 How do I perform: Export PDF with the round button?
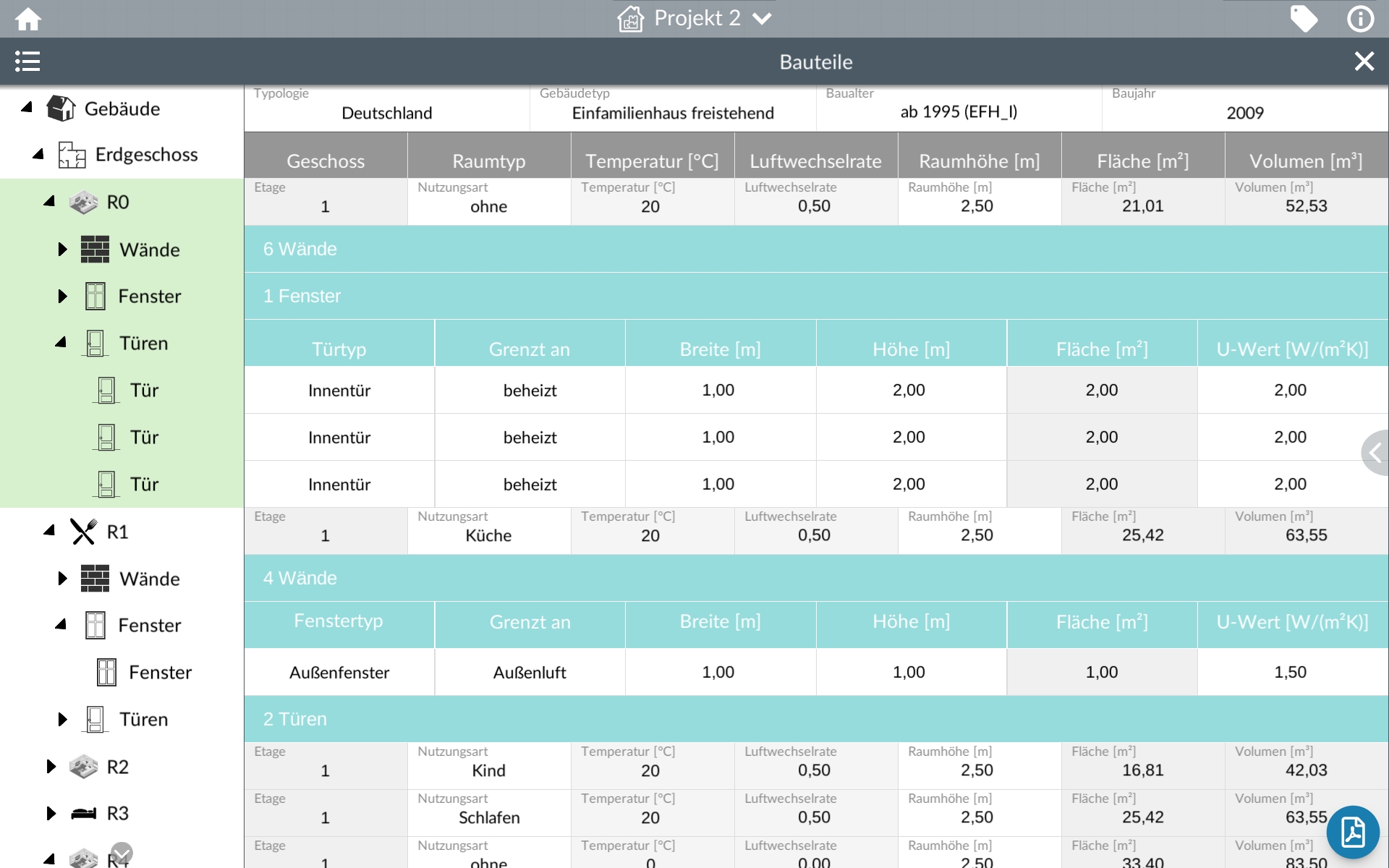pos(1353,832)
